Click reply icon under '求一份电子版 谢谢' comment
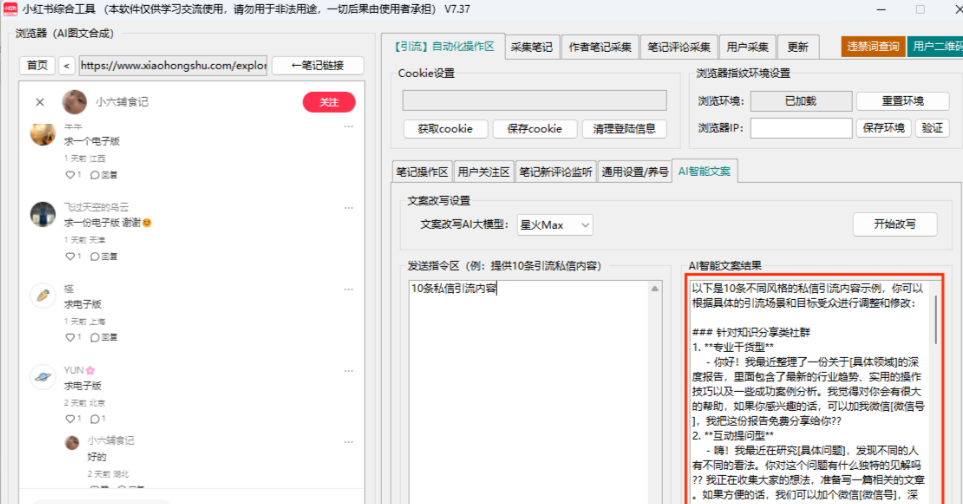 95,257
